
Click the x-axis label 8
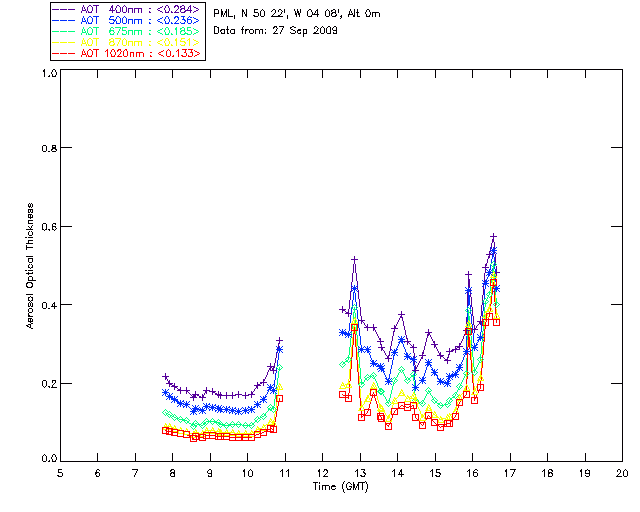pyautogui.click(x=173, y=473)
